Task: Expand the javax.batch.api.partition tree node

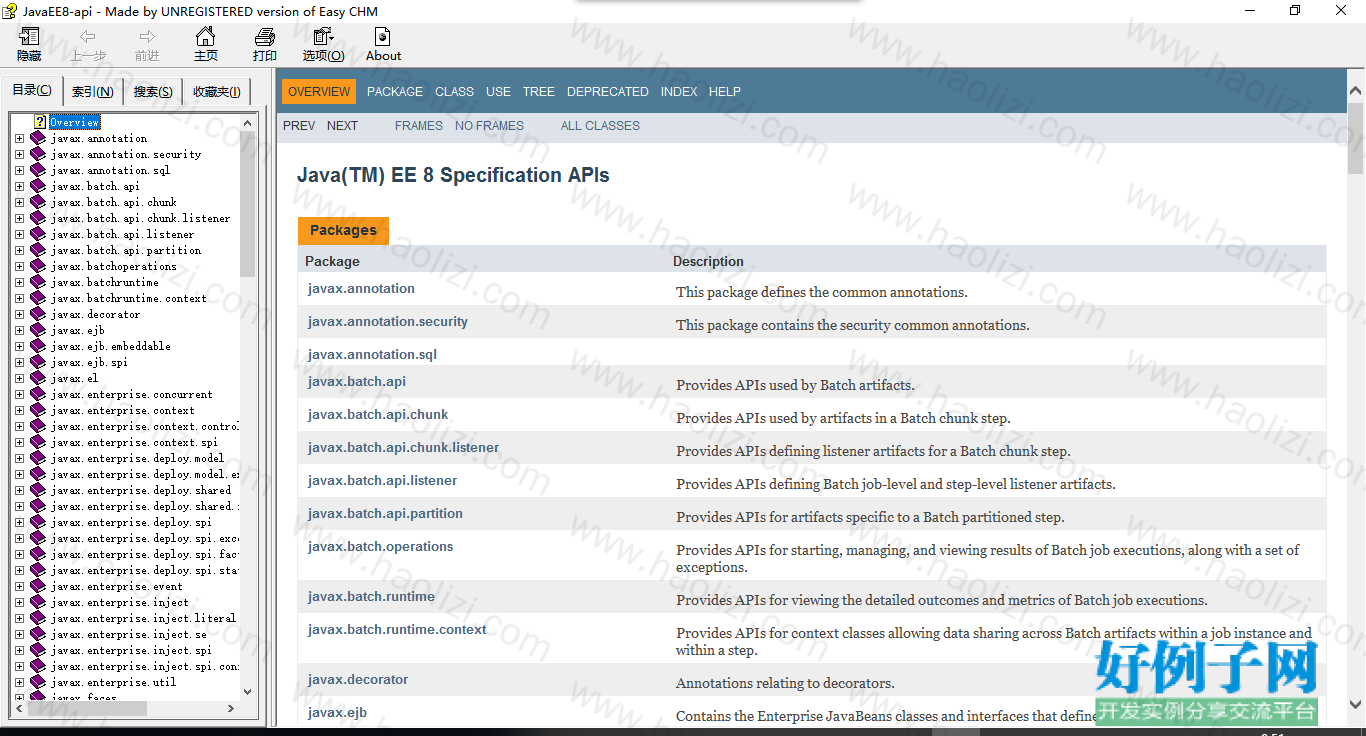Action: (x=19, y=250)
